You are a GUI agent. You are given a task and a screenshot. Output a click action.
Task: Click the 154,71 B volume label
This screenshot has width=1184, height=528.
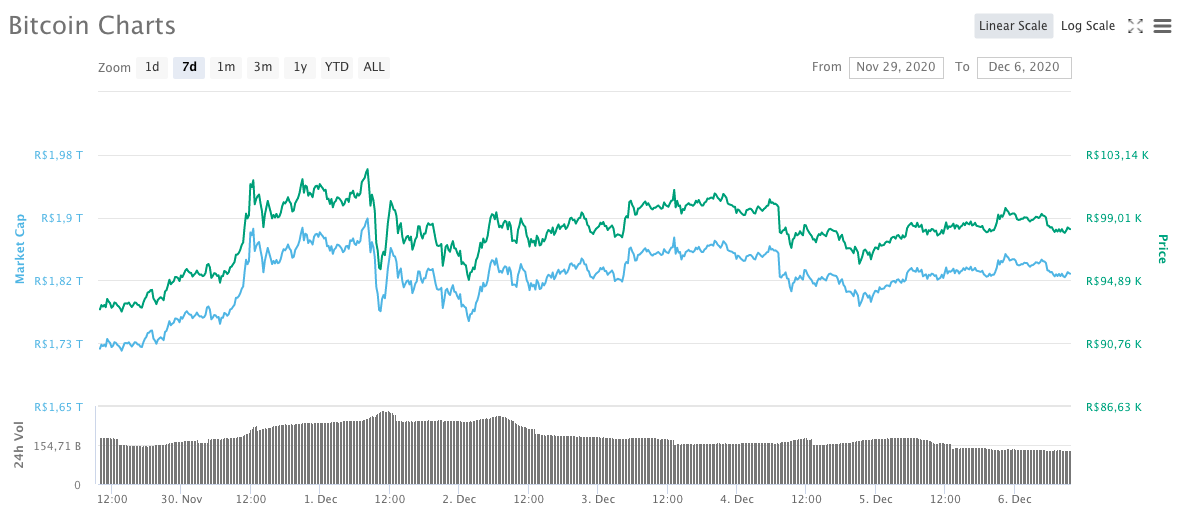pos(57,446)
